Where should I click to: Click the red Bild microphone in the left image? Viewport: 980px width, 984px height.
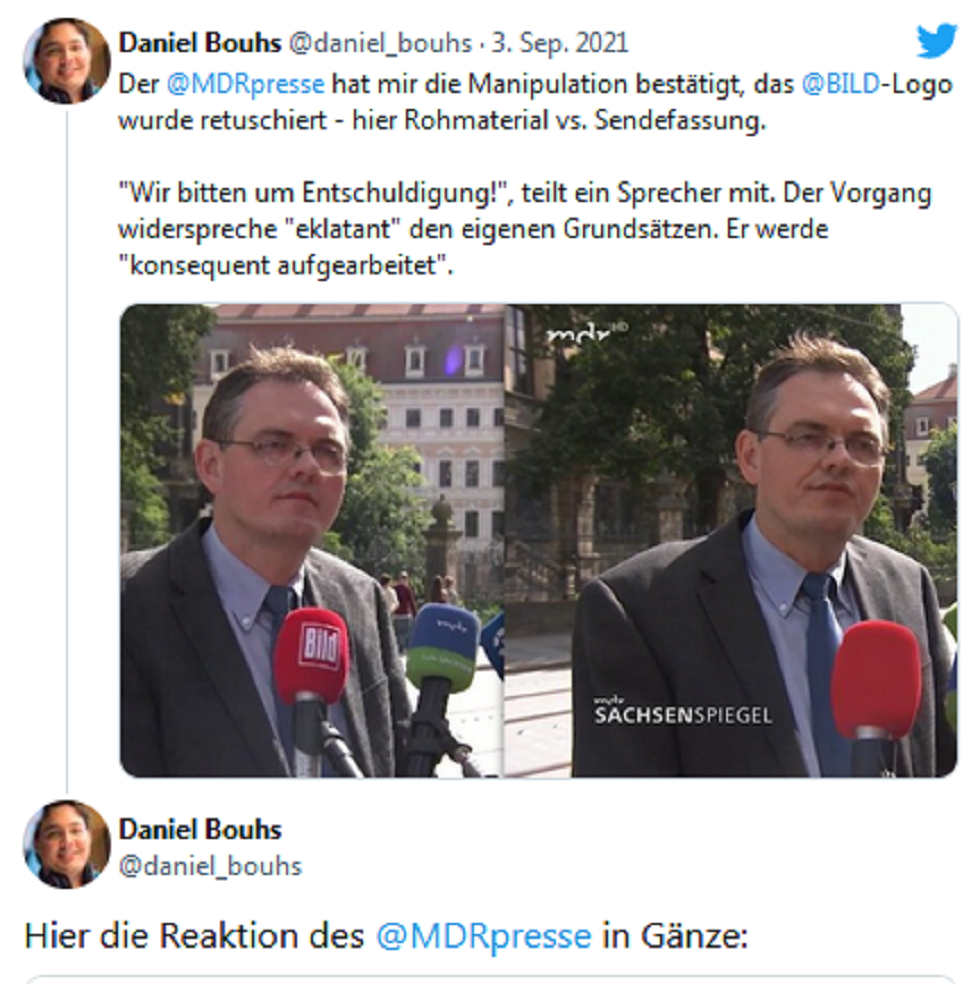point(311,656)
